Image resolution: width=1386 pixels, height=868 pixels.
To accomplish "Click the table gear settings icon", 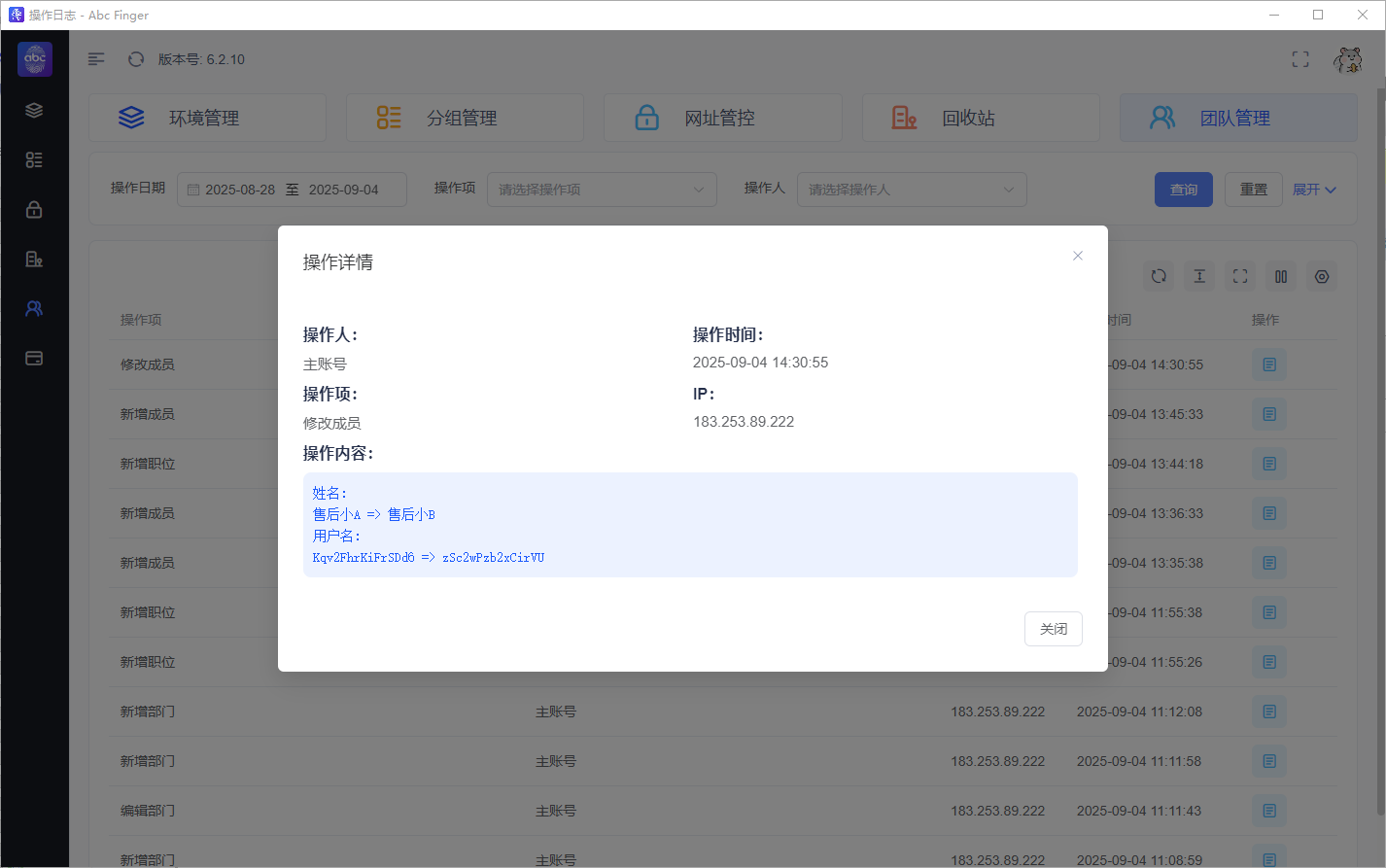I will pyautogui.click(x=1322, y=276).
